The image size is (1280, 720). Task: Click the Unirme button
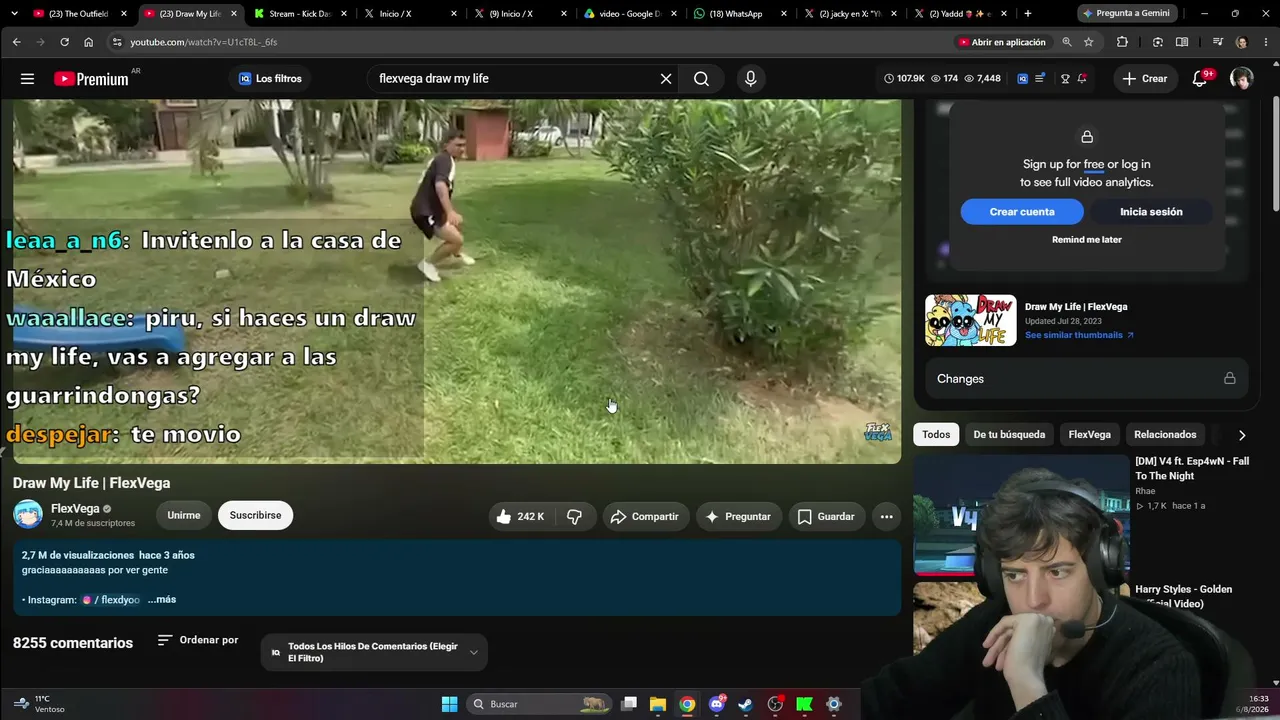tap(184, 516)
